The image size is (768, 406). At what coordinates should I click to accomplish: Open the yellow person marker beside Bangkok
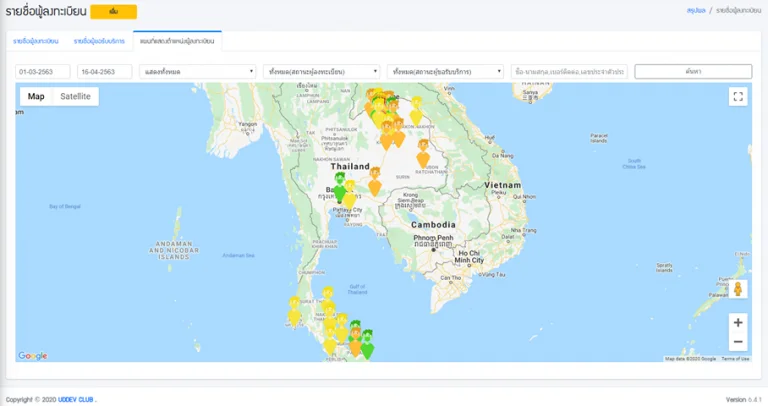pos(350,194)
